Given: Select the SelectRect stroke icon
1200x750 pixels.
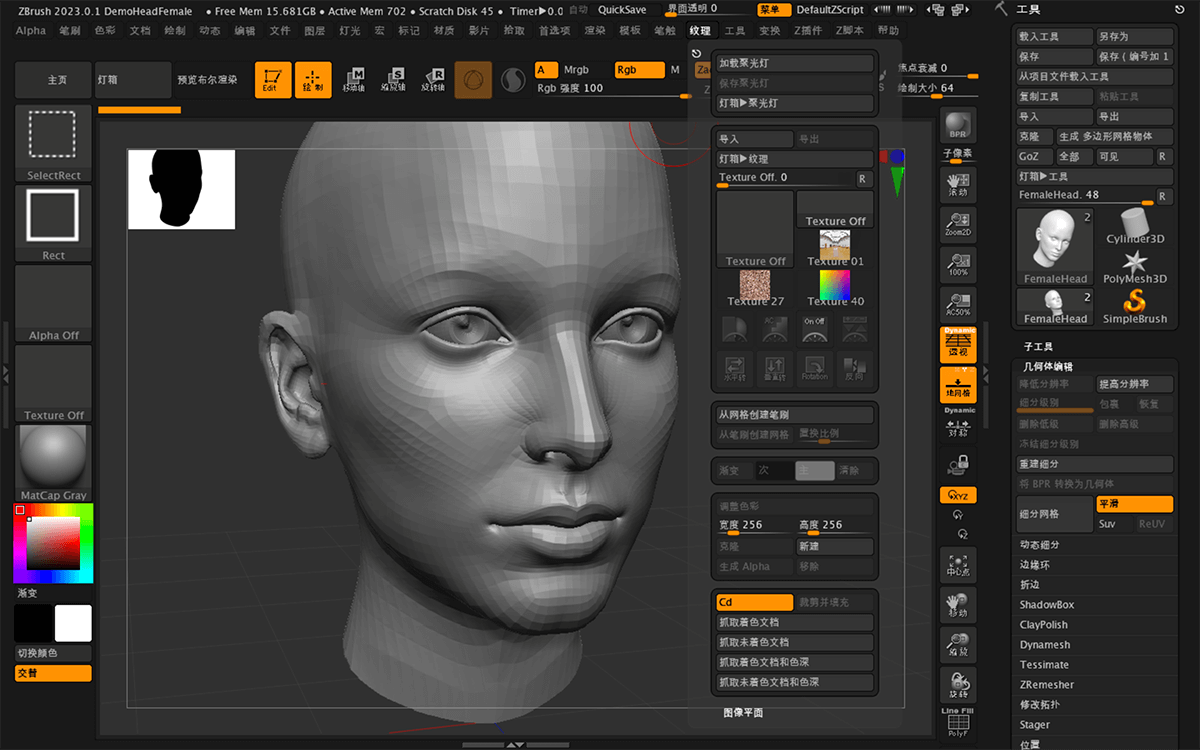Looking at the screenshot, I should (53, 143).
